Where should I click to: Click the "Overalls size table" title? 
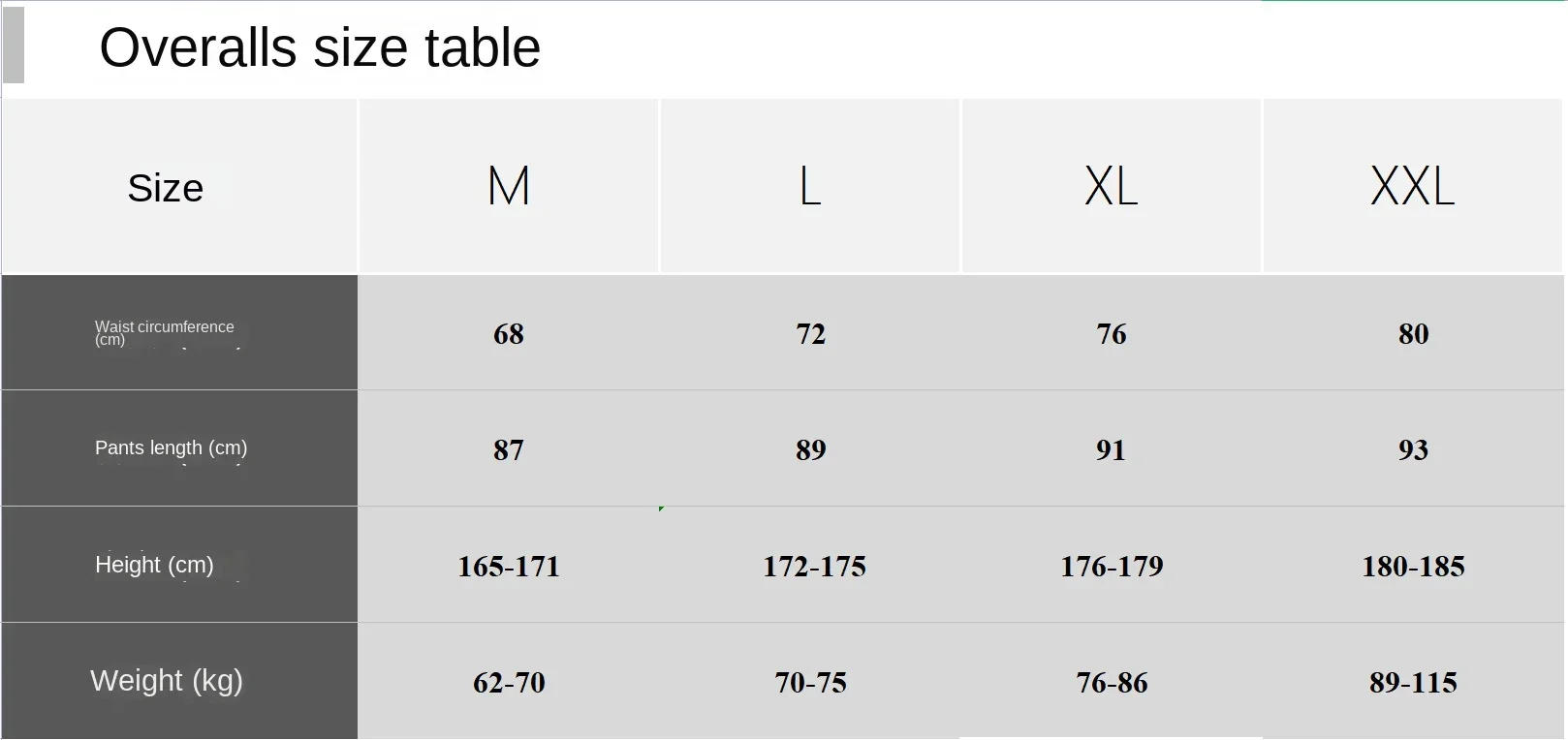(x=320, y=47)
